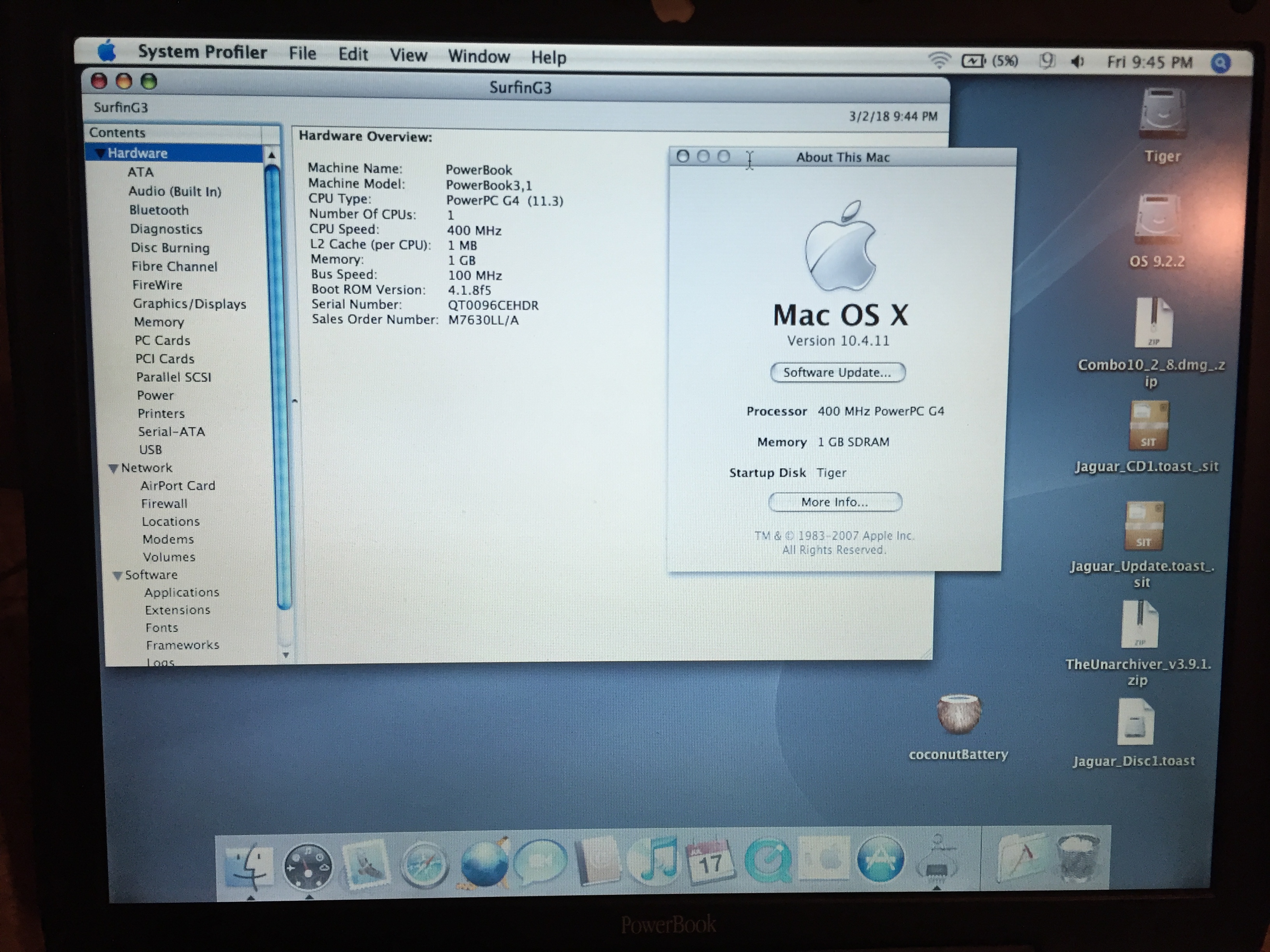
Task: Select Graphics/Displays item
Action: pos(189,304)
